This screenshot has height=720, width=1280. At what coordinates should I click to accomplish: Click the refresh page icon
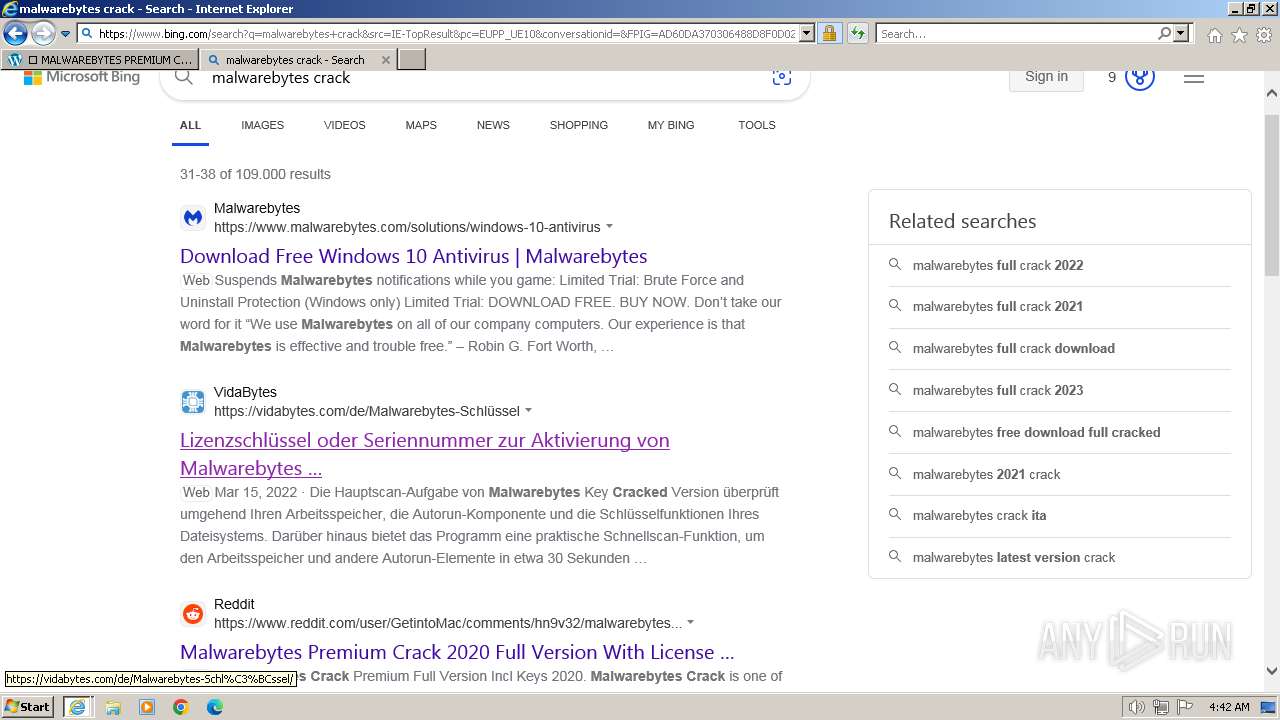[x=857, y=34]
